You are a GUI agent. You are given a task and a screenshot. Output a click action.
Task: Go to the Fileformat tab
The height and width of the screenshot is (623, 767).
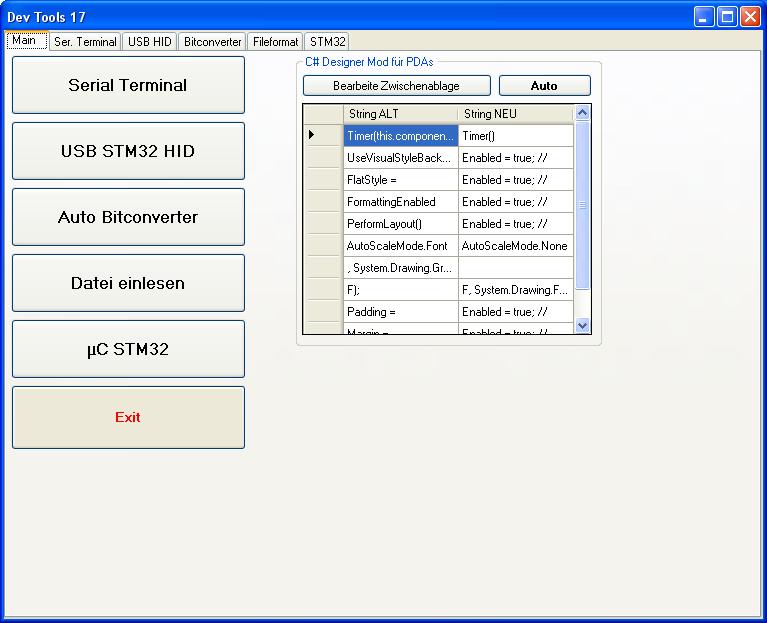(x=275, y=42)
